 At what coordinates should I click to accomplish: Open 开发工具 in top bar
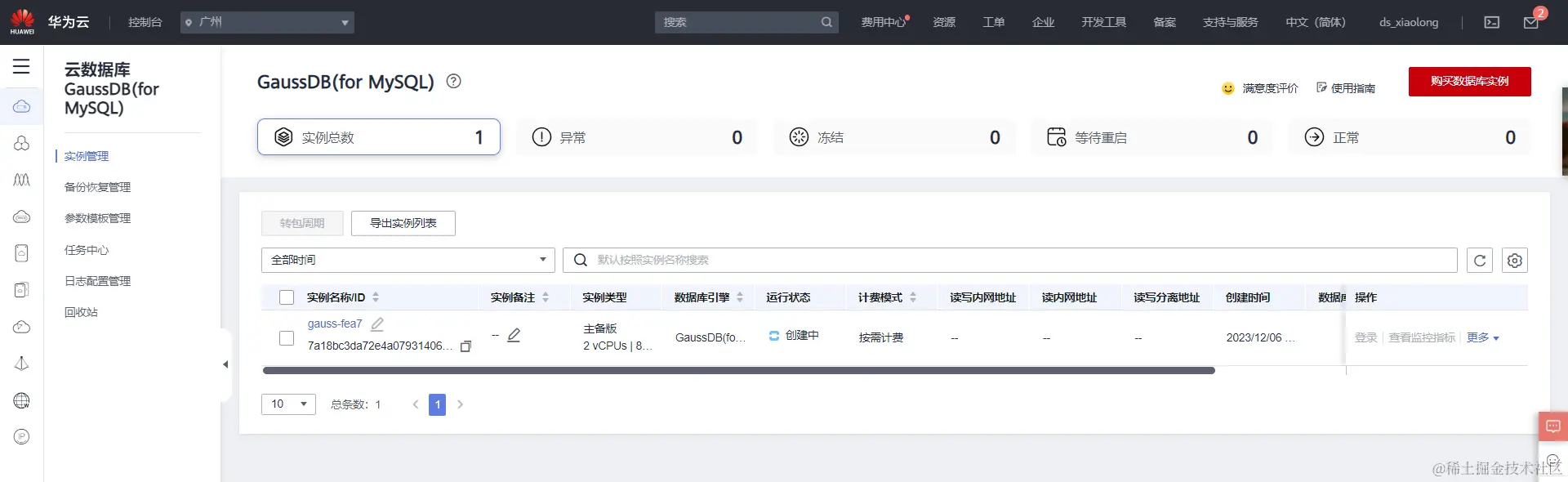[1104, 22]
